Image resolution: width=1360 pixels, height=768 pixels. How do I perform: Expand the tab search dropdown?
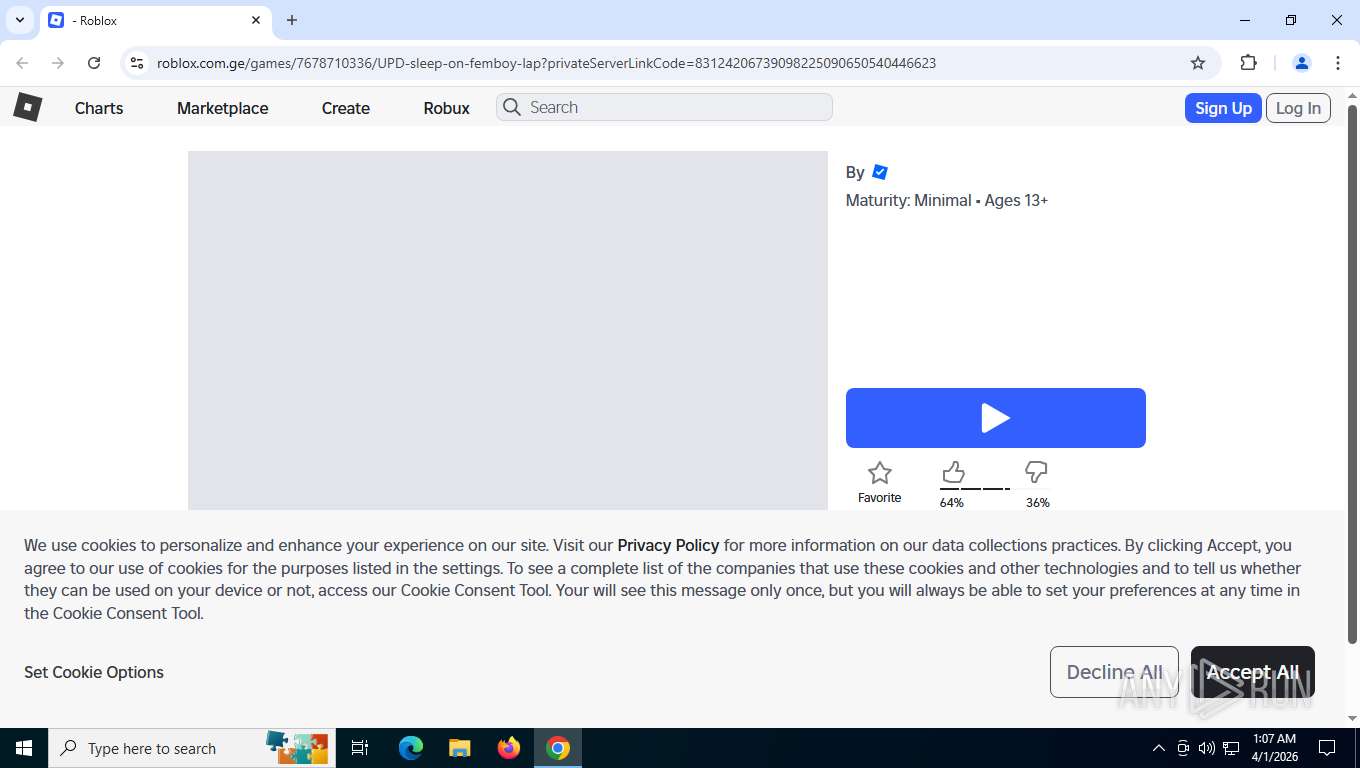coord(19,20)
